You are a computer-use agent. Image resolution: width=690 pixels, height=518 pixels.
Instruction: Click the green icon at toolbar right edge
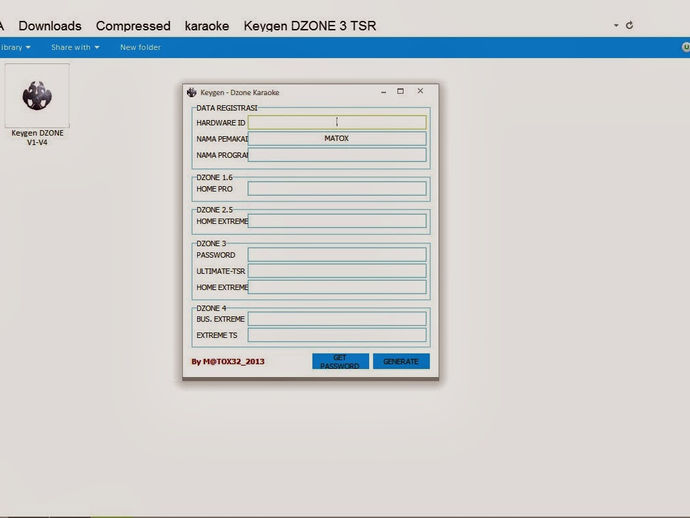[x=686, y=47]
